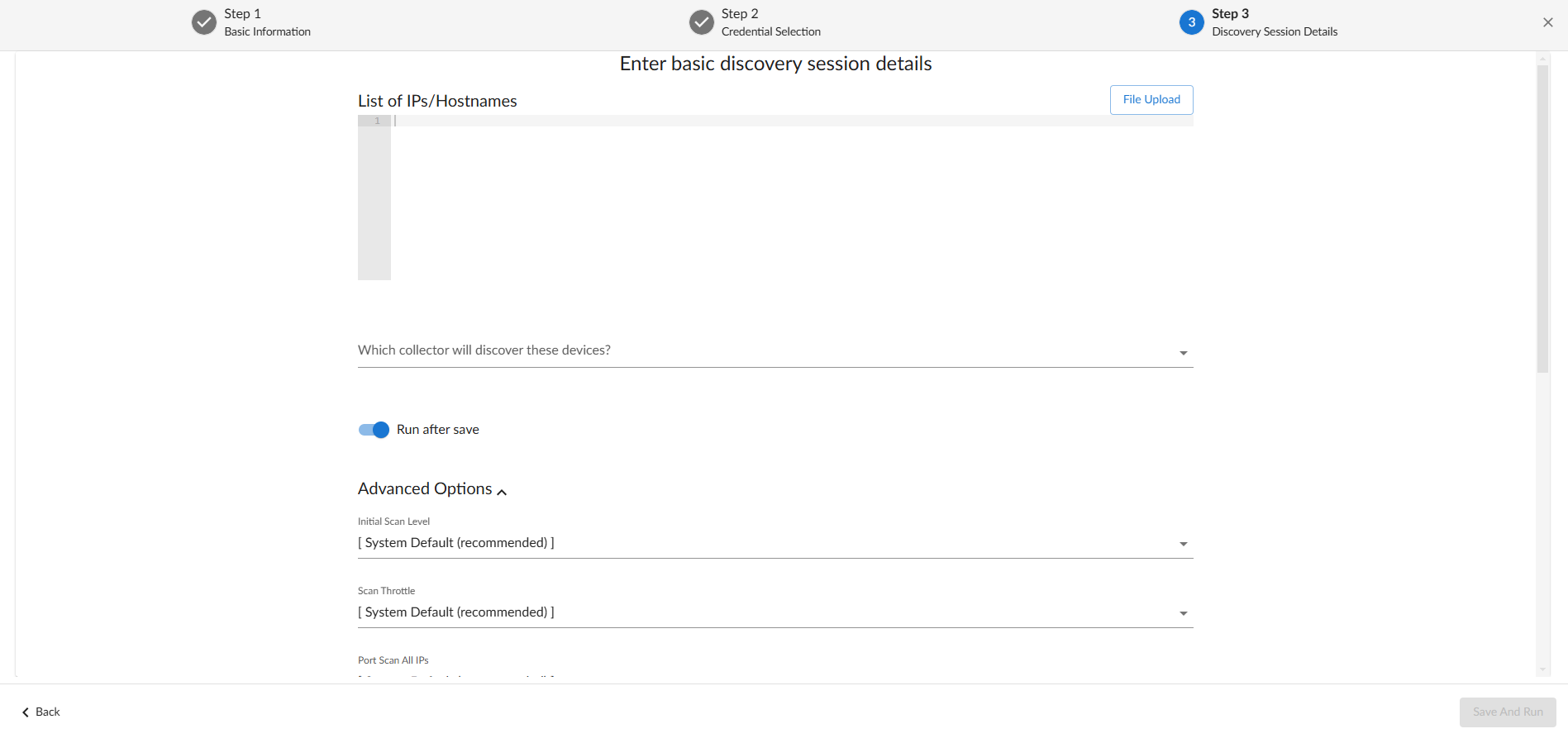Click the Save And Run button

1508,712
